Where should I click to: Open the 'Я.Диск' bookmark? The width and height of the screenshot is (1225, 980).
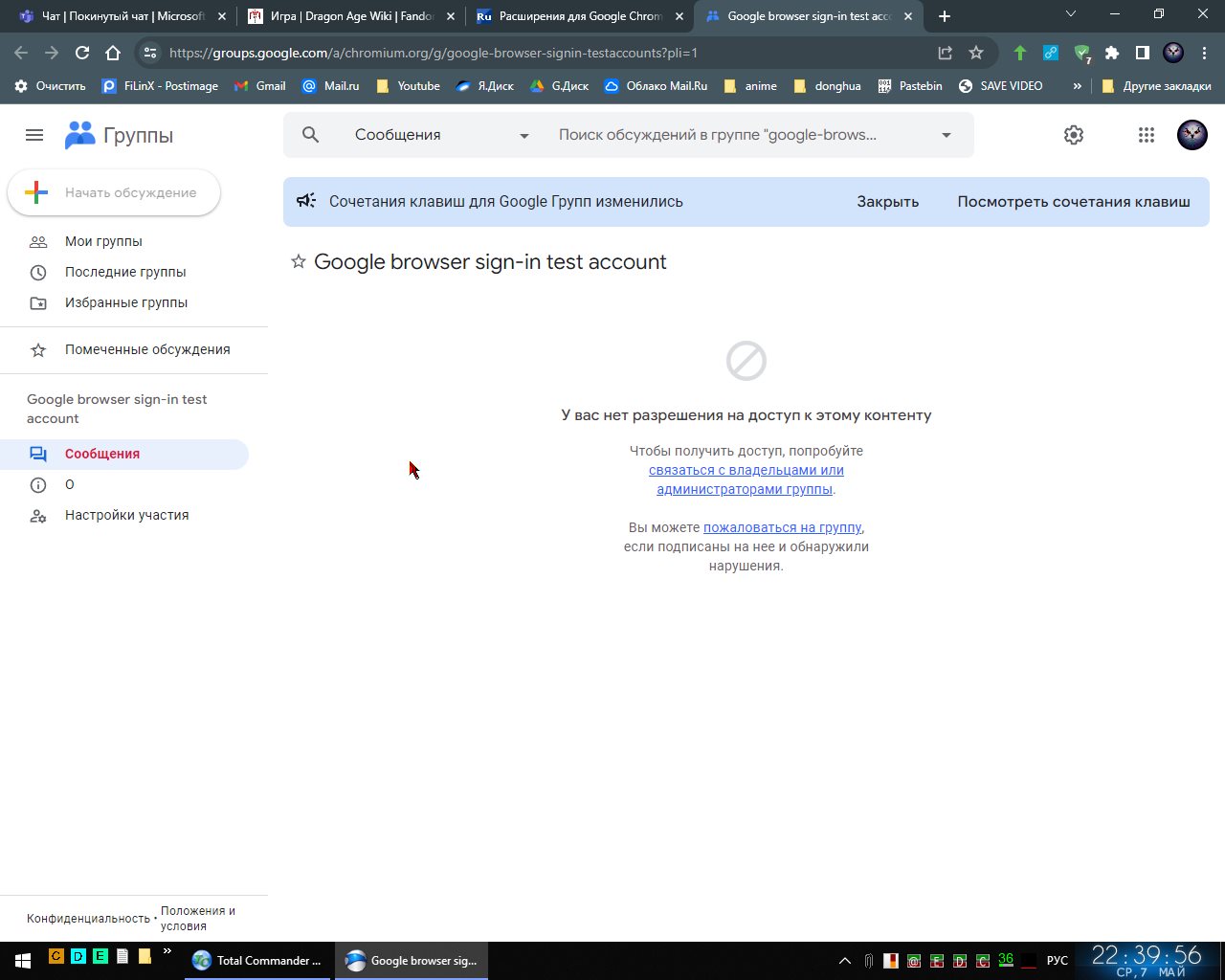coord(485,86)
